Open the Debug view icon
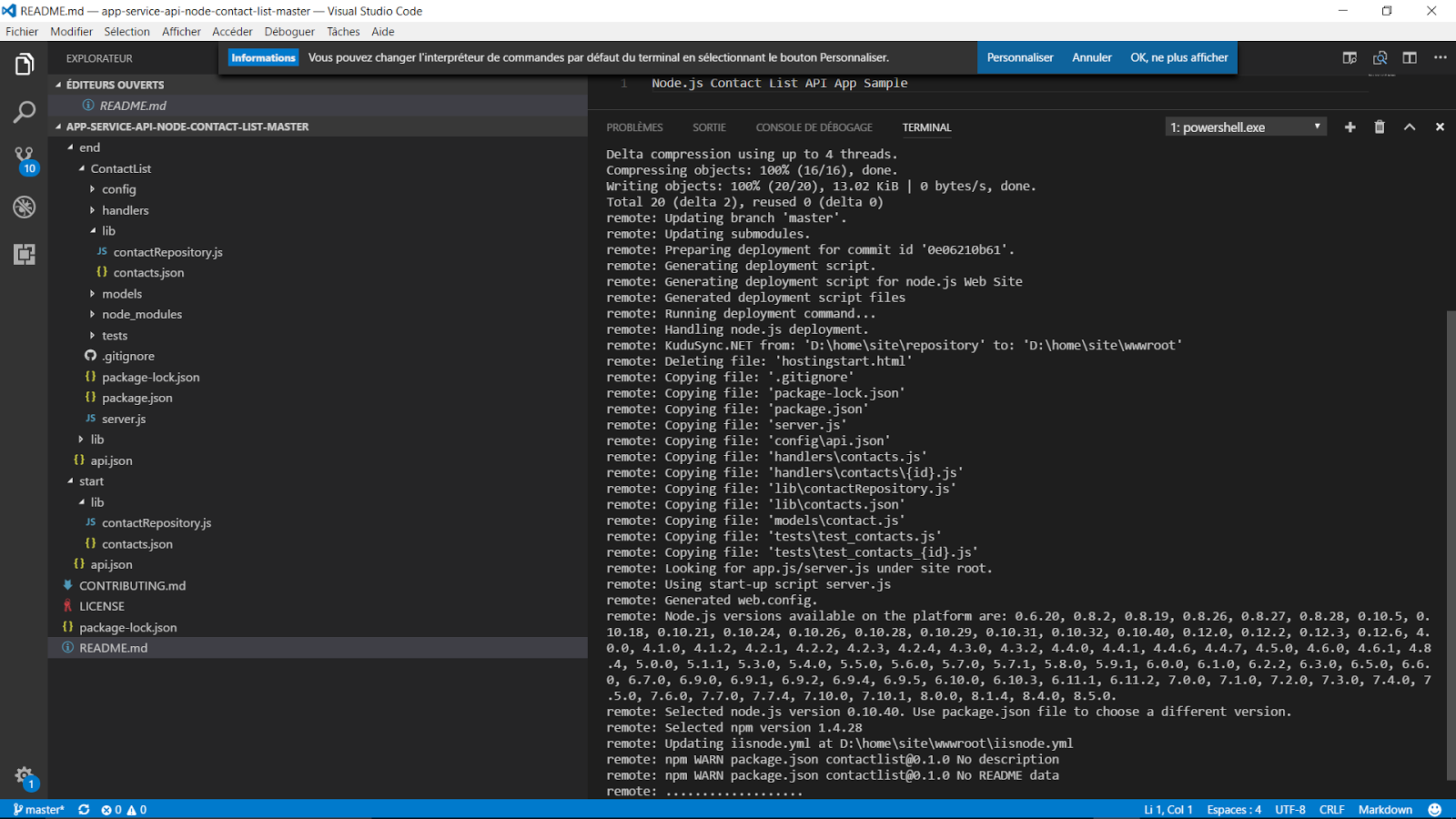1456x819 pixels. (25, 207)
